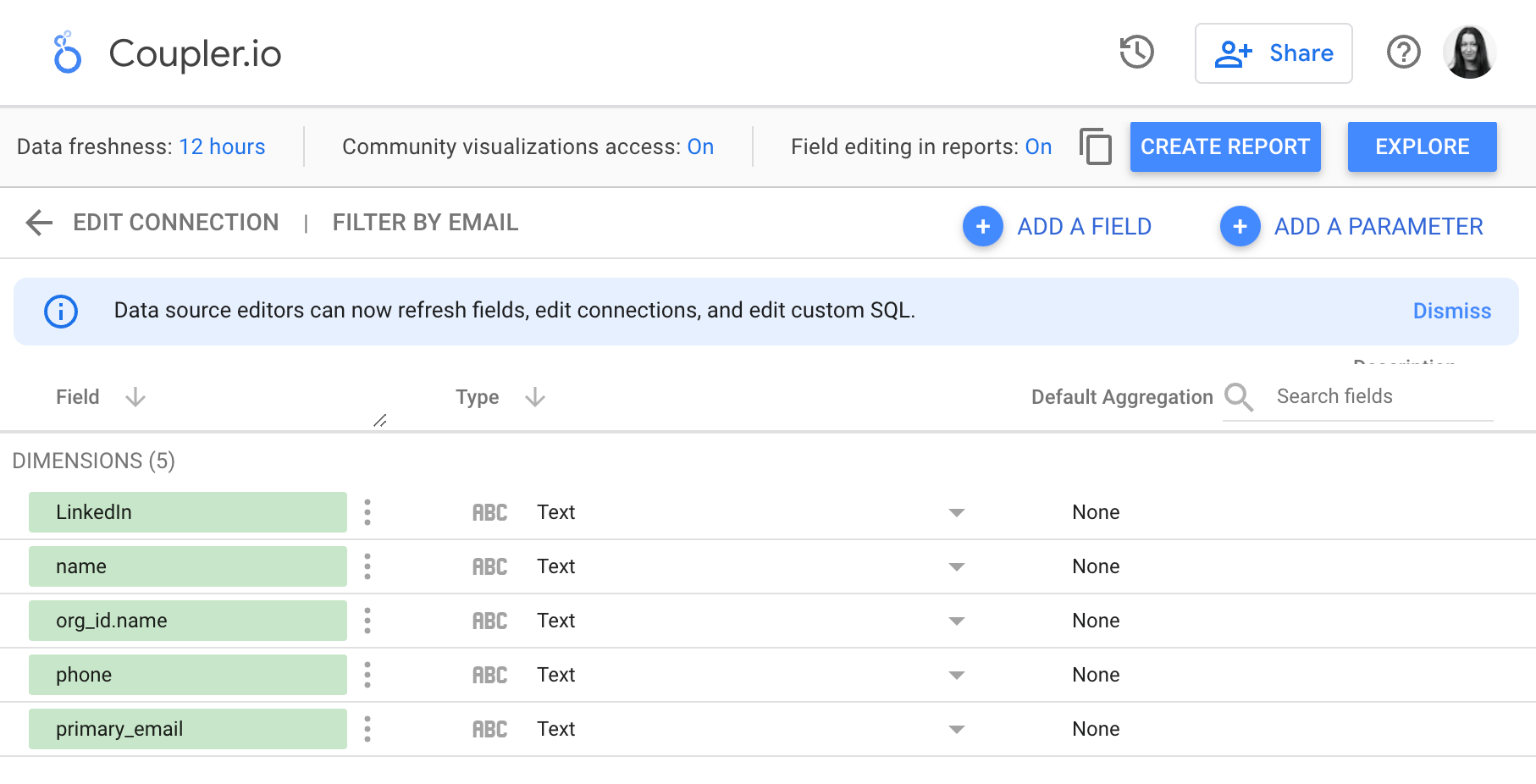Toggle Community visualizations access off
1536x784 pixels.
[x=700, y=146]
